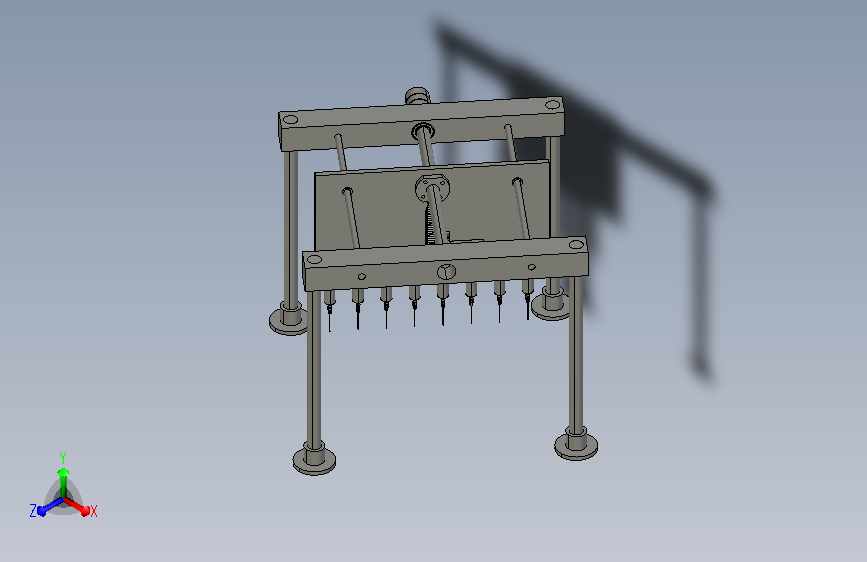Select the upper rear crossbeam of frame
Screen dimensions: 867x562
tap(421, 124)
